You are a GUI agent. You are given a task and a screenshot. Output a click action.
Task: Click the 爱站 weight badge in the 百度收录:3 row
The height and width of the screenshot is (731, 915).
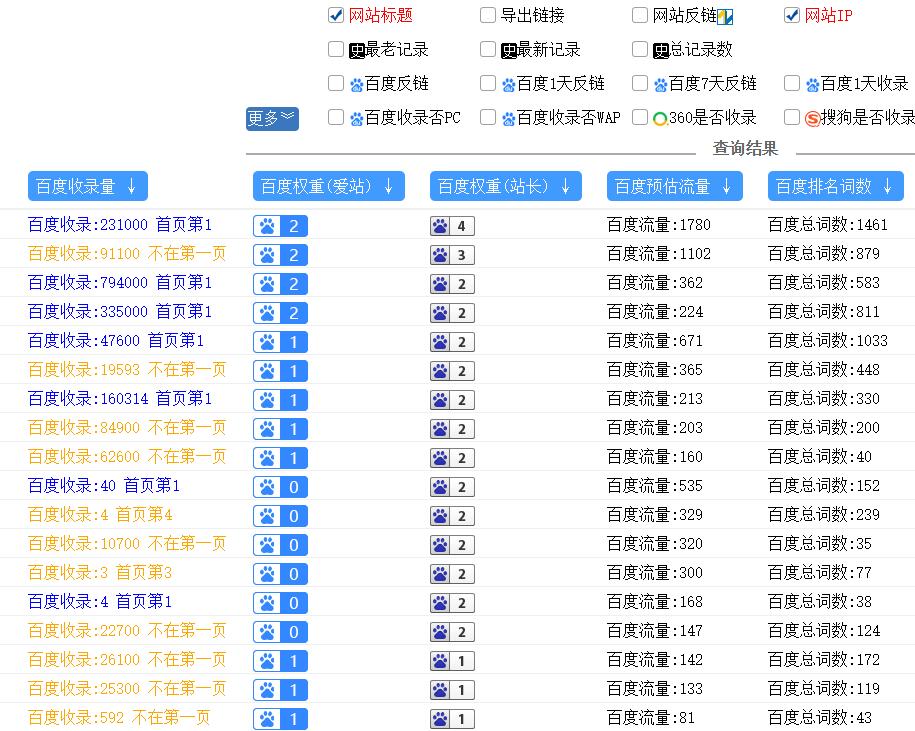click(x=280, y=574)
